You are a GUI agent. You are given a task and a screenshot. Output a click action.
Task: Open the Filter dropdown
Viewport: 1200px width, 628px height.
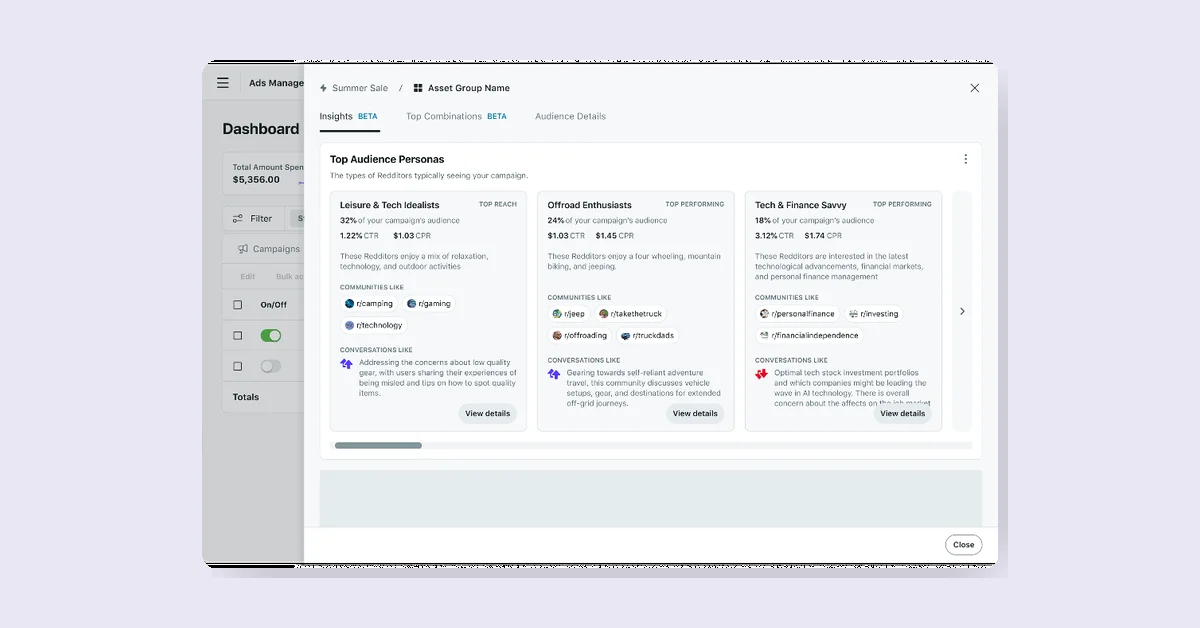pyautogui.click(x=254, y=218)
